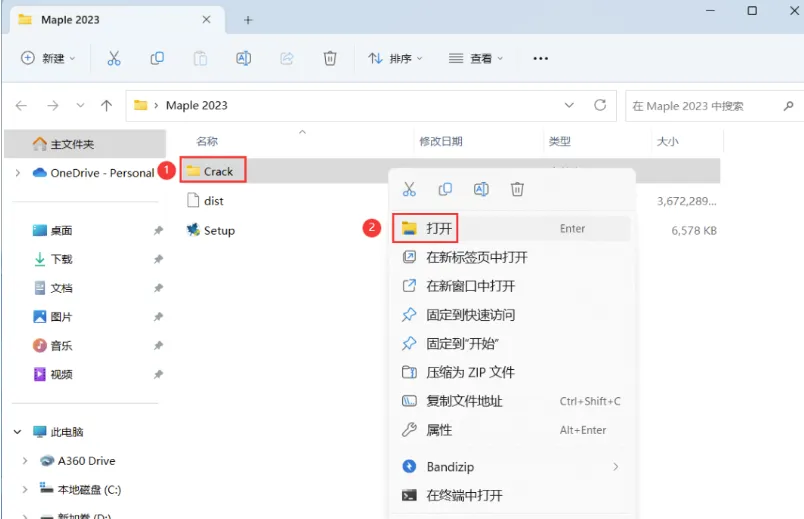Click the Cut icon in the toolbar
This screenshot has width=804, height=519.
[x=114, y=58]
